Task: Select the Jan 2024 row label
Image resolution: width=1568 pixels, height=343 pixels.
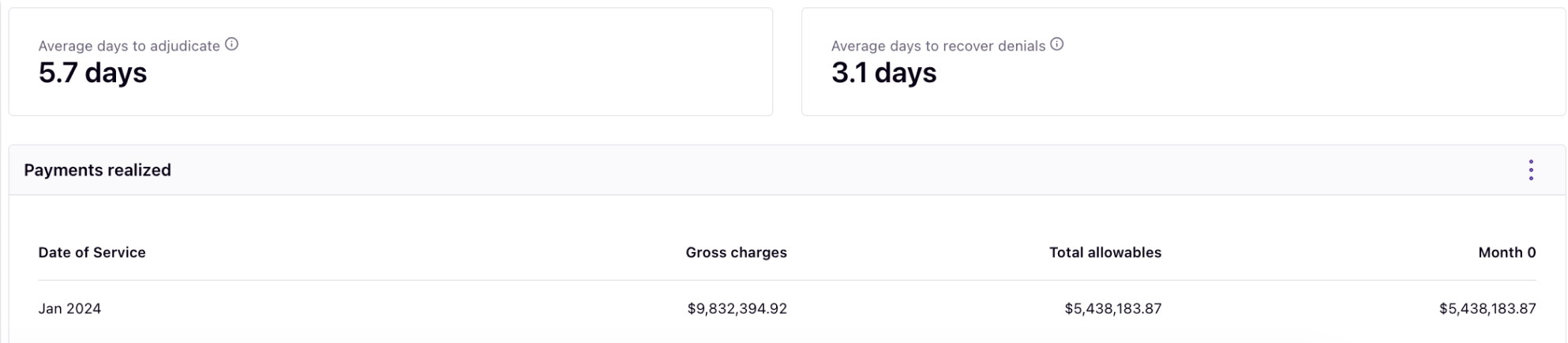Action: [x=69, y=308]
